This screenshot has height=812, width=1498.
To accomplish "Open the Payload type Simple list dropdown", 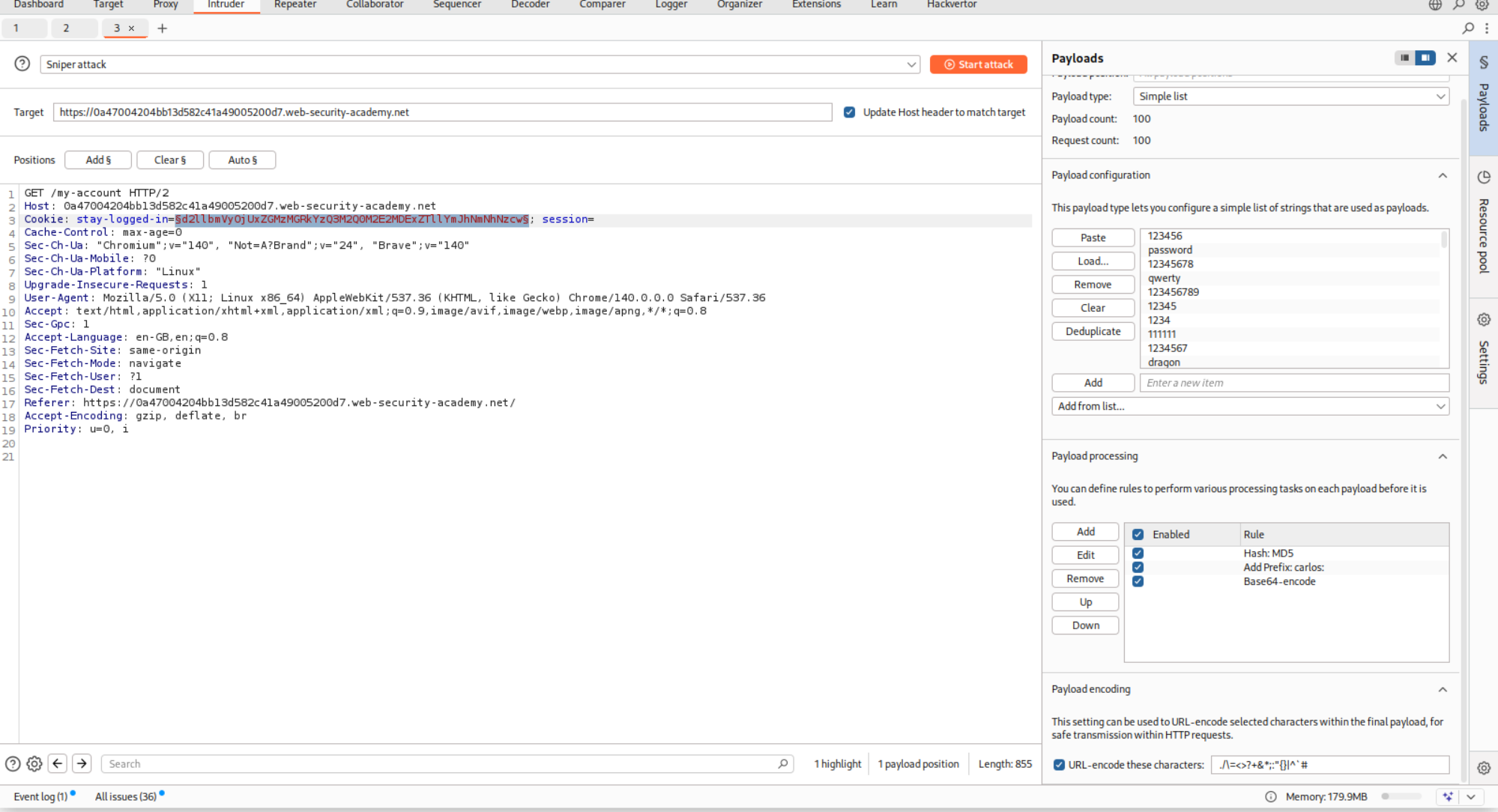I will click(x=1291, y=97).
